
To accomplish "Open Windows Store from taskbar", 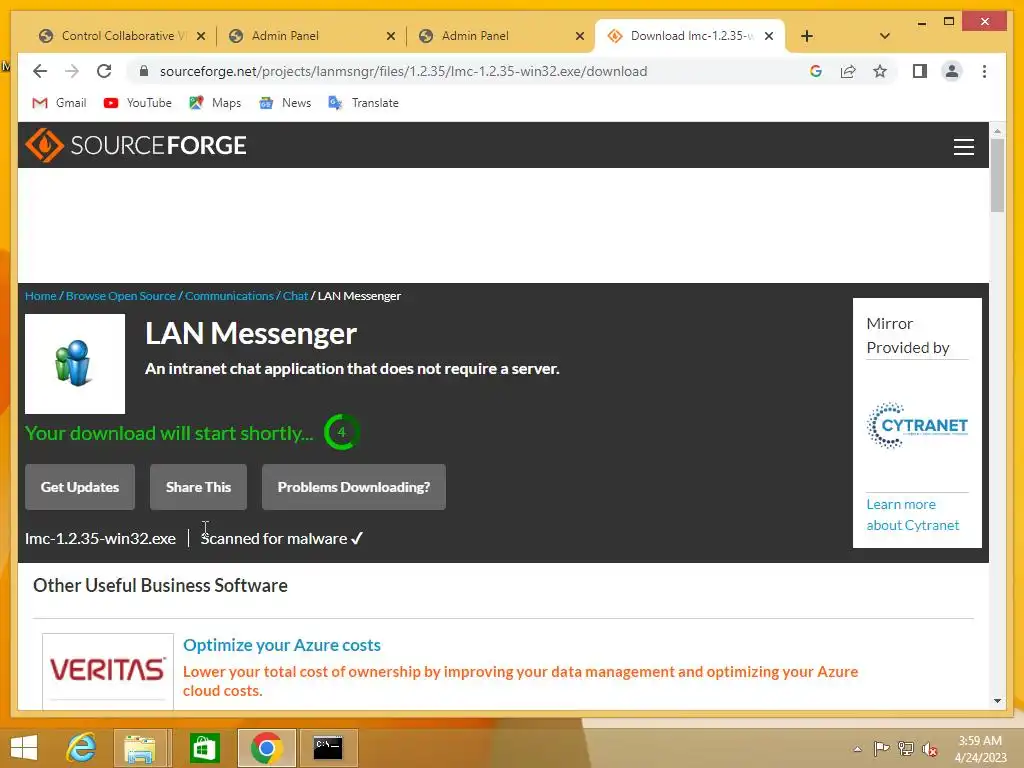I will click(204, 748).
